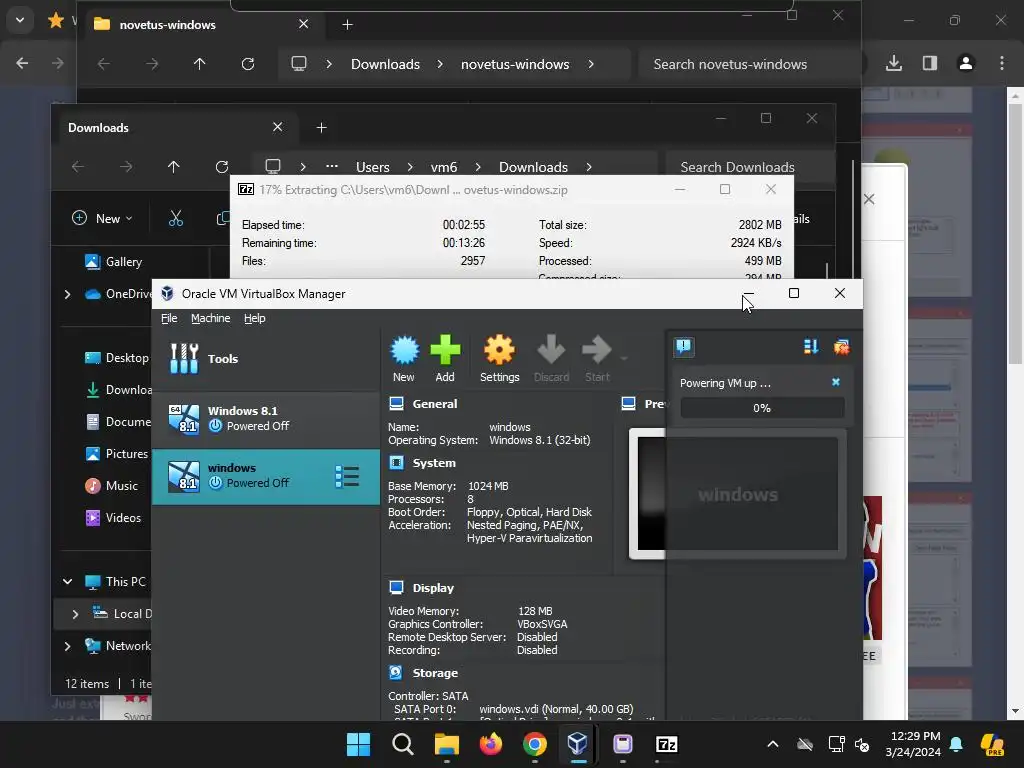This screenshot has width=1024, height=768.
Task: Click browser side panel icon
Action: (x=930, y=63)
